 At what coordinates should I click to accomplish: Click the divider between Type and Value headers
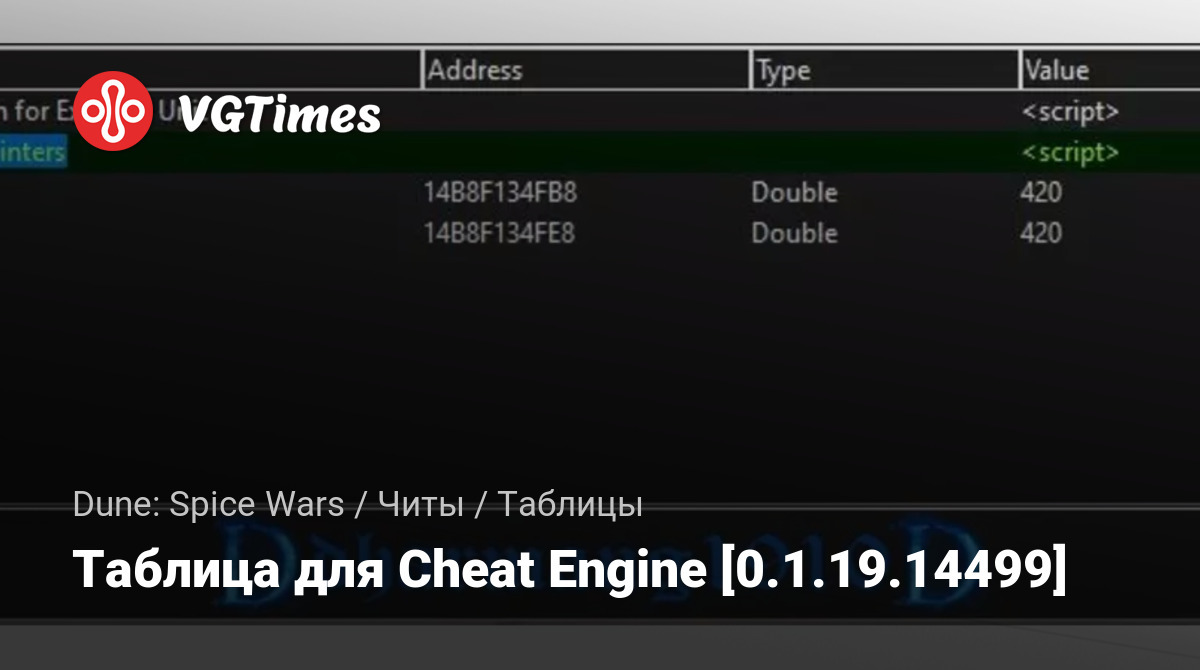1020,71
